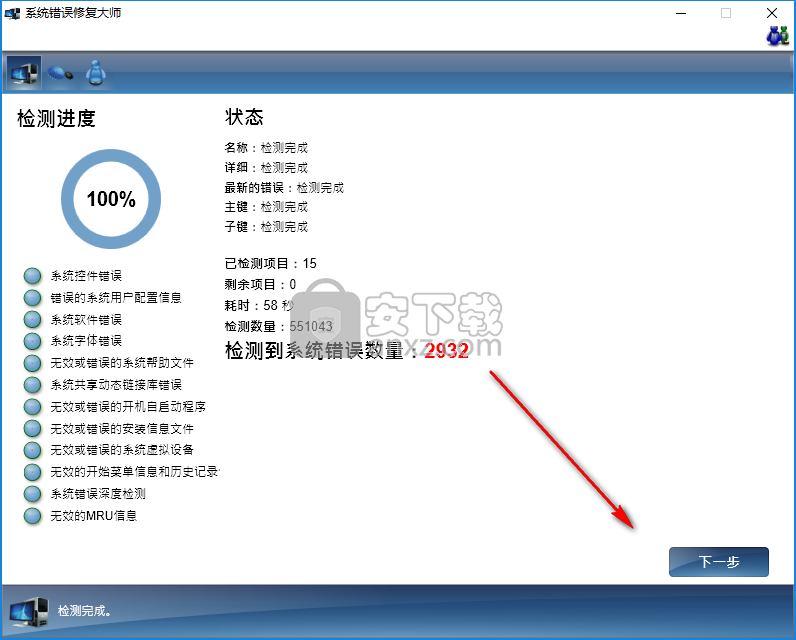Click the 检测进度 heading
Screen dimensions: 796x640
point(56,119)
